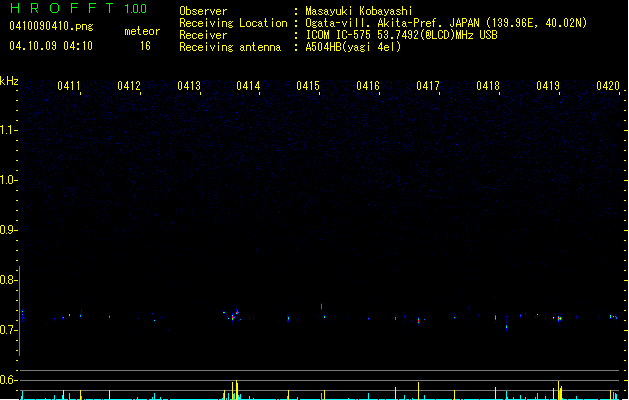
Task: Click the kHz axis unit label
Action: pos(9,81)
